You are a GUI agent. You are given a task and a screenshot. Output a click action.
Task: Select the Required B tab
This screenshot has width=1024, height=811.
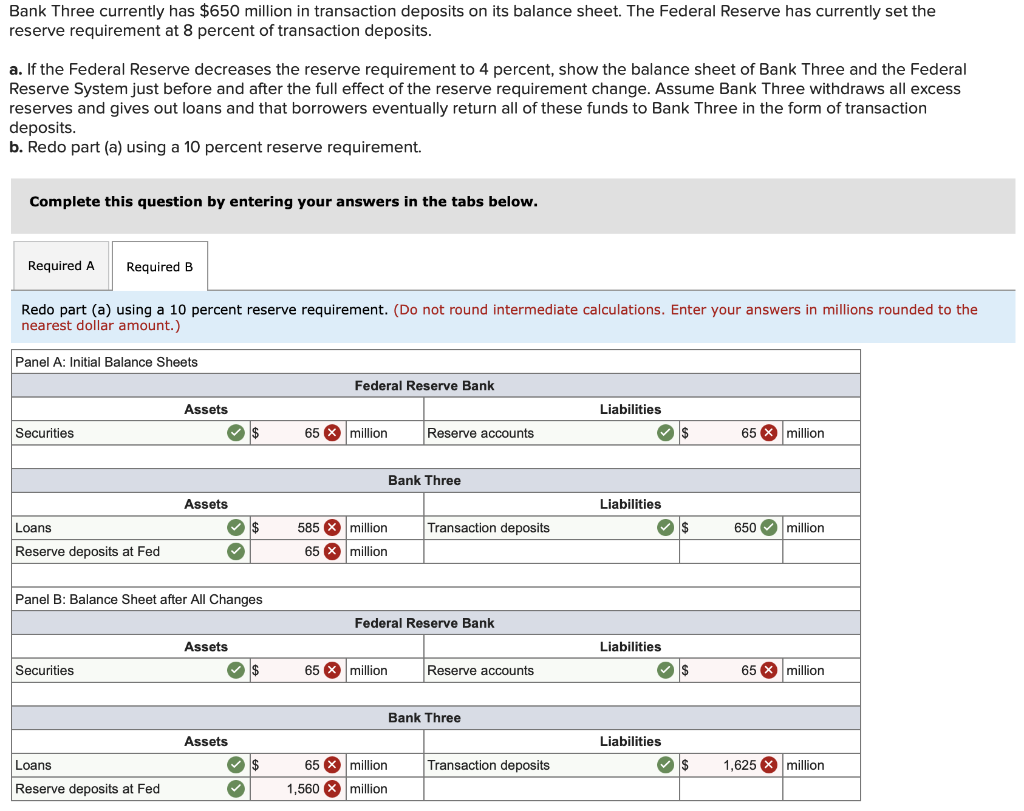(x=160, y=266)
